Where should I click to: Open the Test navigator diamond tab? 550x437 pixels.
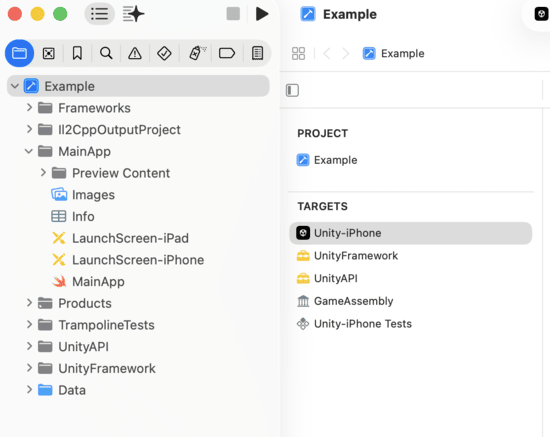tap(164, 53)
